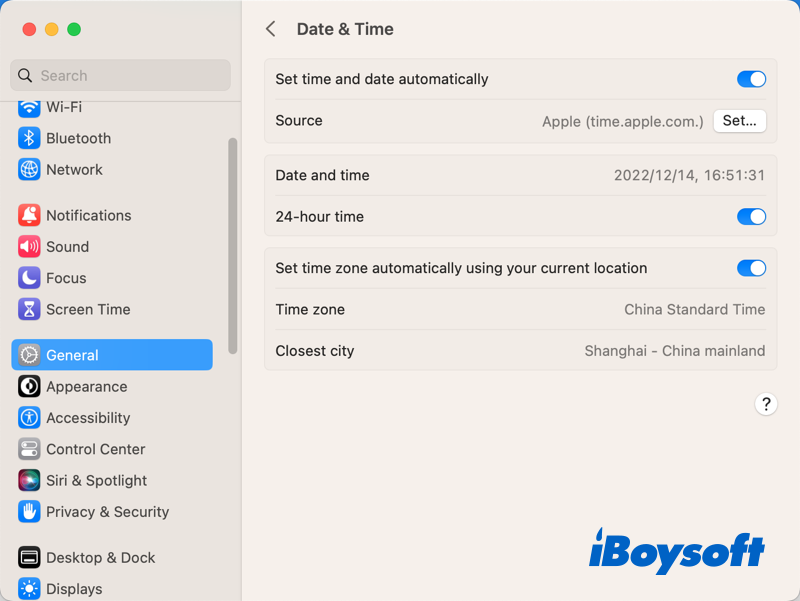Click the Accessibility icon in sidebar
This screenshot has width=800, height=601.
point(29,418)
